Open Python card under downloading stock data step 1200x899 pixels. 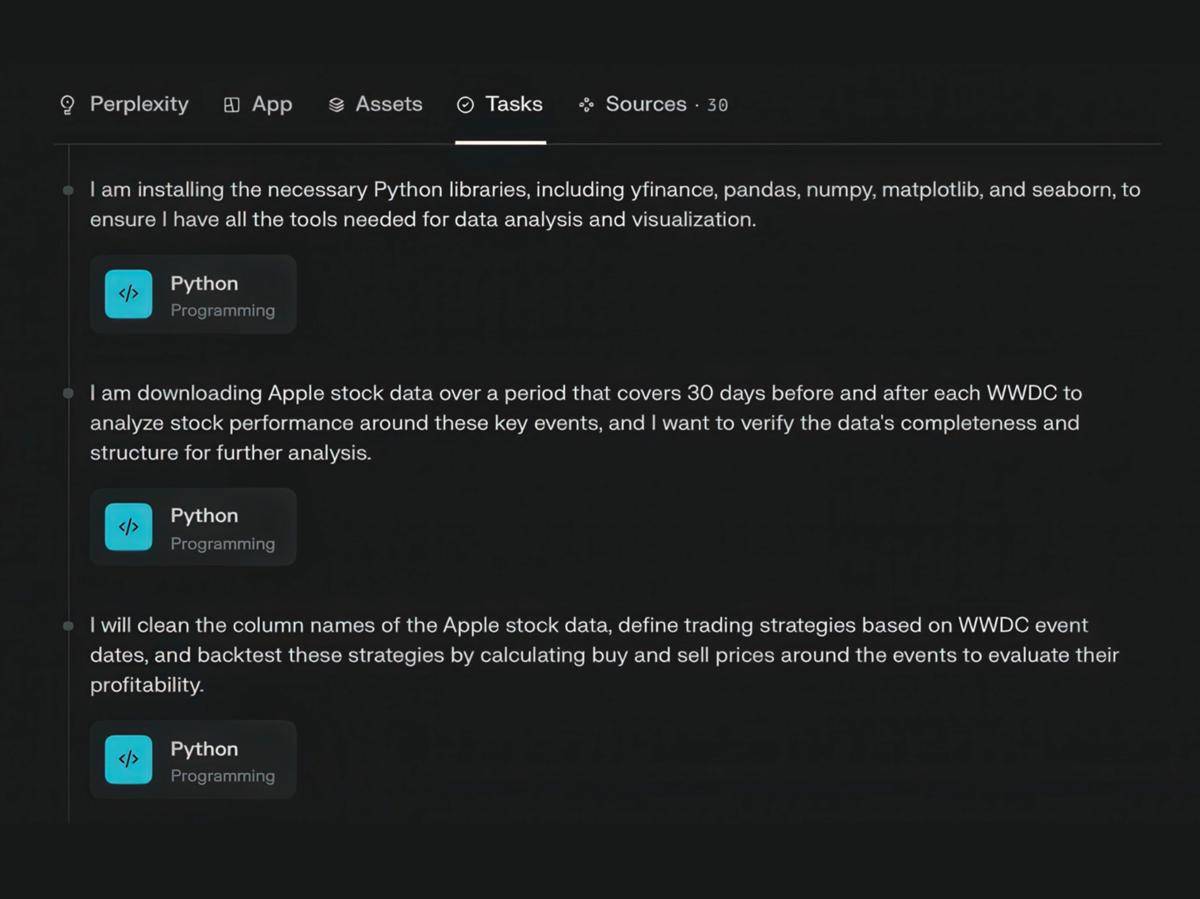coord(193,527)
